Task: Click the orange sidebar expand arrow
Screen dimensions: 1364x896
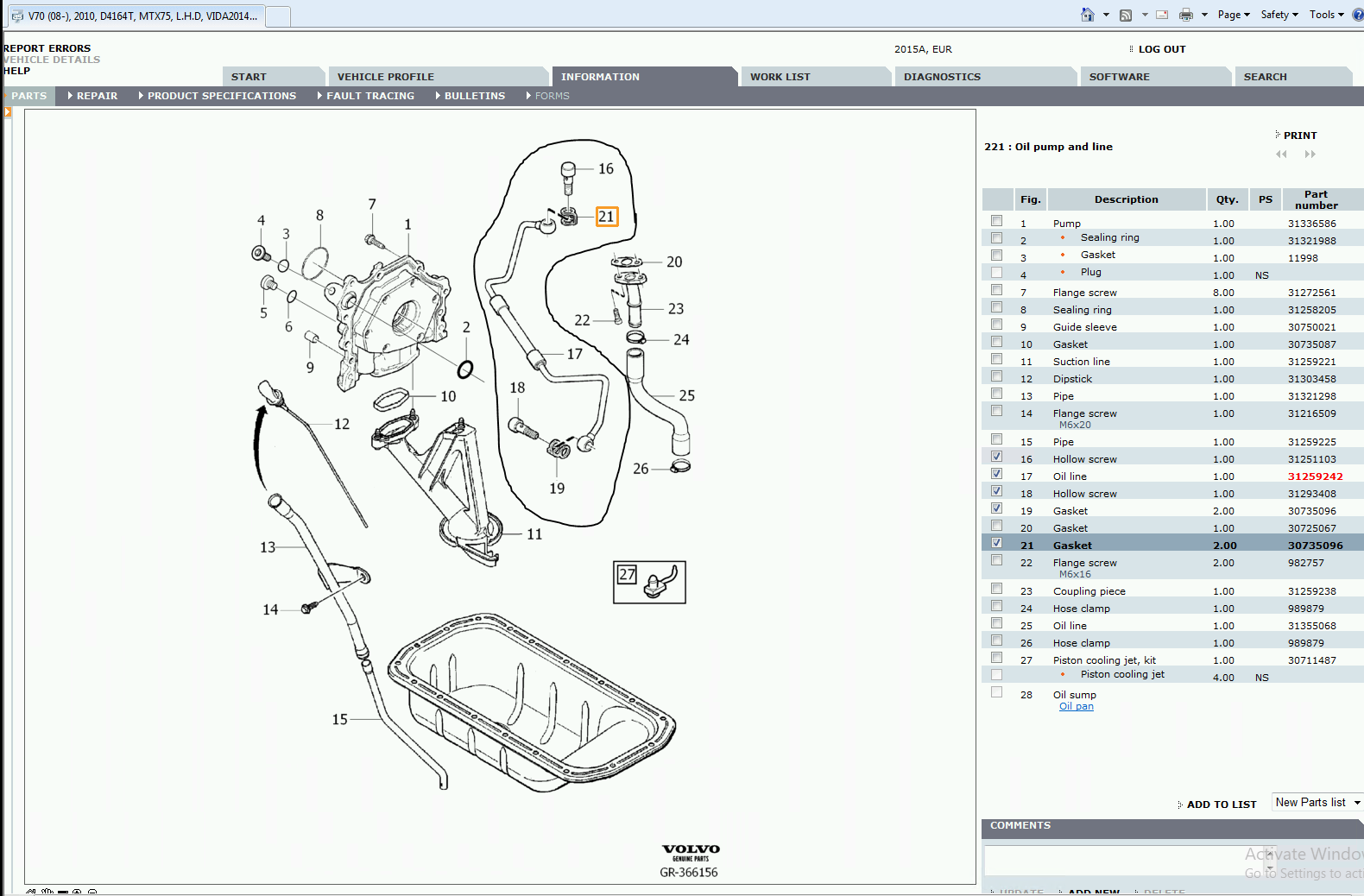Action: pyautogui.click(x=8, y=112)
